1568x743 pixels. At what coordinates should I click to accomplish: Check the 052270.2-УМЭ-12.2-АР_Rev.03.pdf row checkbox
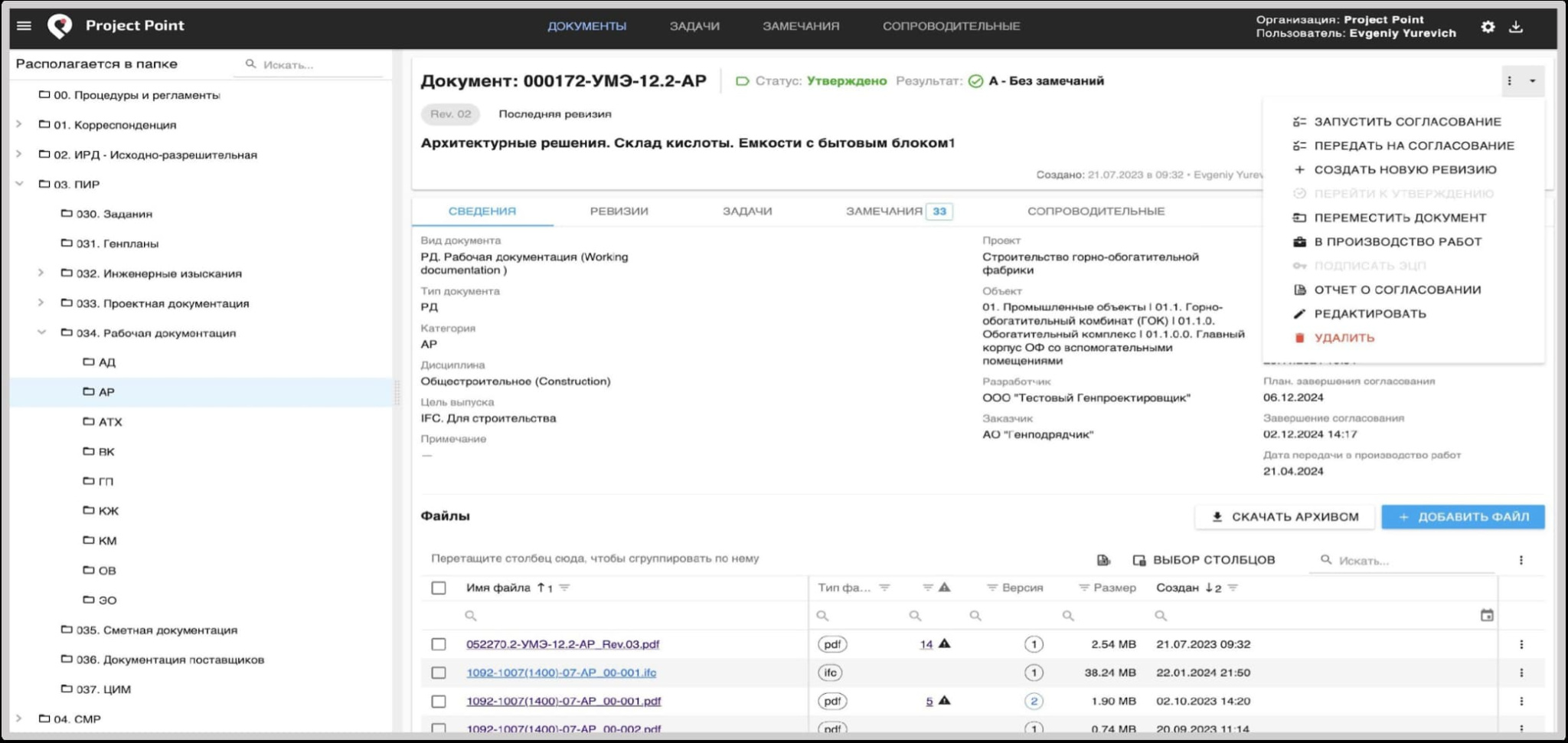(x=438, y=644)
